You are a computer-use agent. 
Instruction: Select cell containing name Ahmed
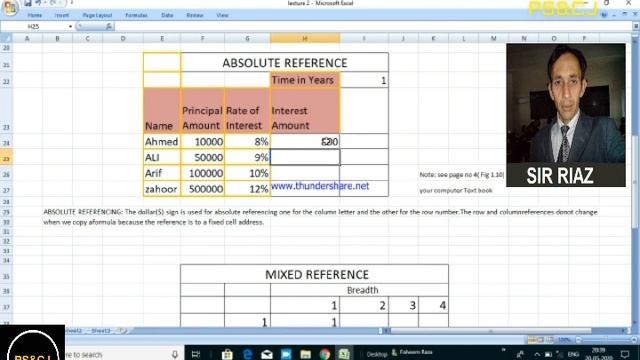coord(162,142)
